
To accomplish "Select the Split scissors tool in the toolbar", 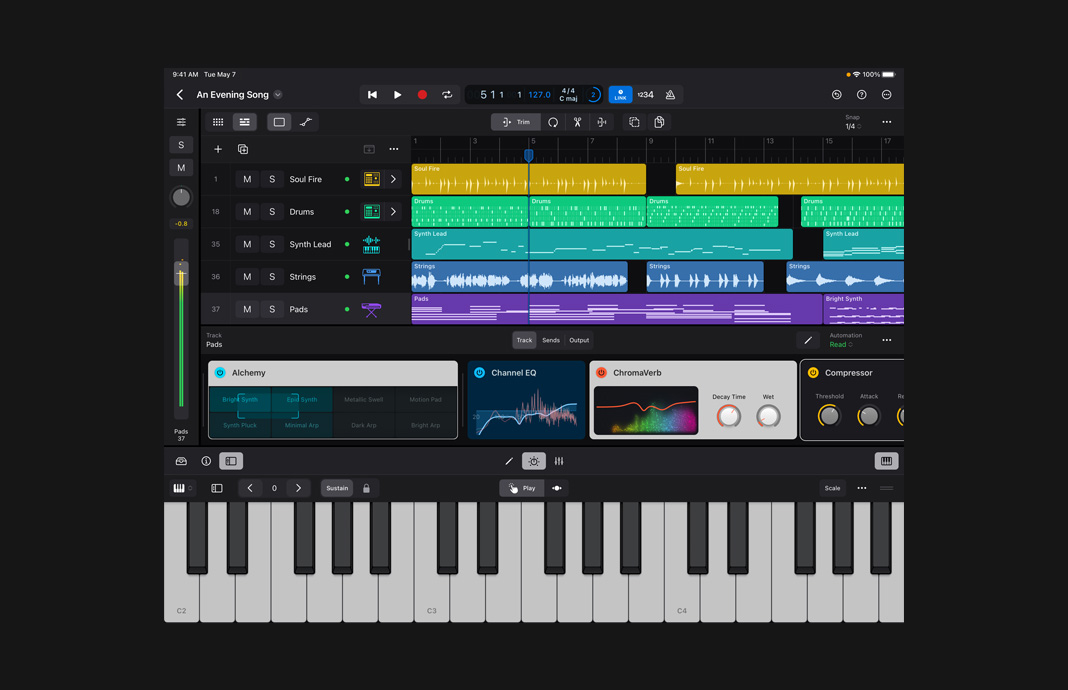I will [x=577, y=121].
